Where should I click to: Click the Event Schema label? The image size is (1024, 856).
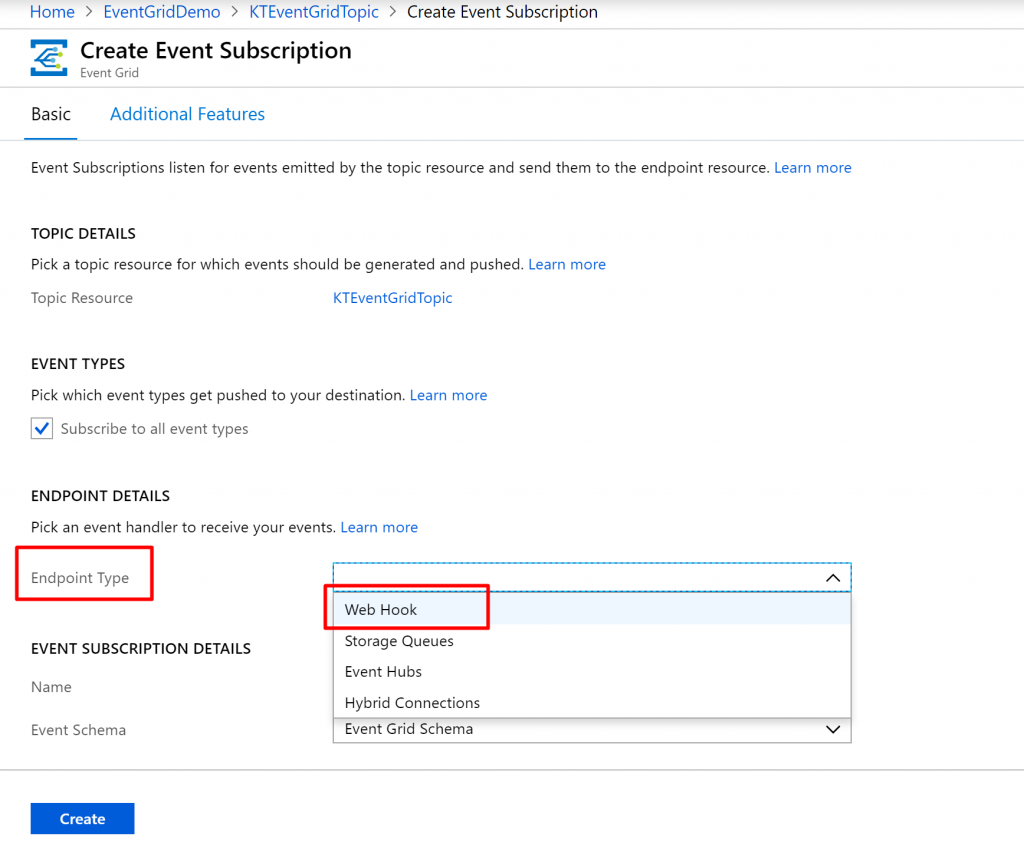point(78,730)
